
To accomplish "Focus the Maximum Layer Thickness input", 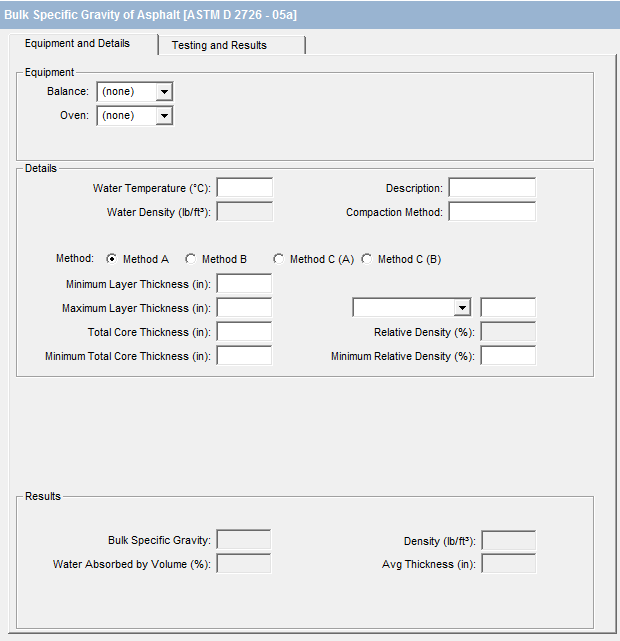I will (x=245, y=308).
